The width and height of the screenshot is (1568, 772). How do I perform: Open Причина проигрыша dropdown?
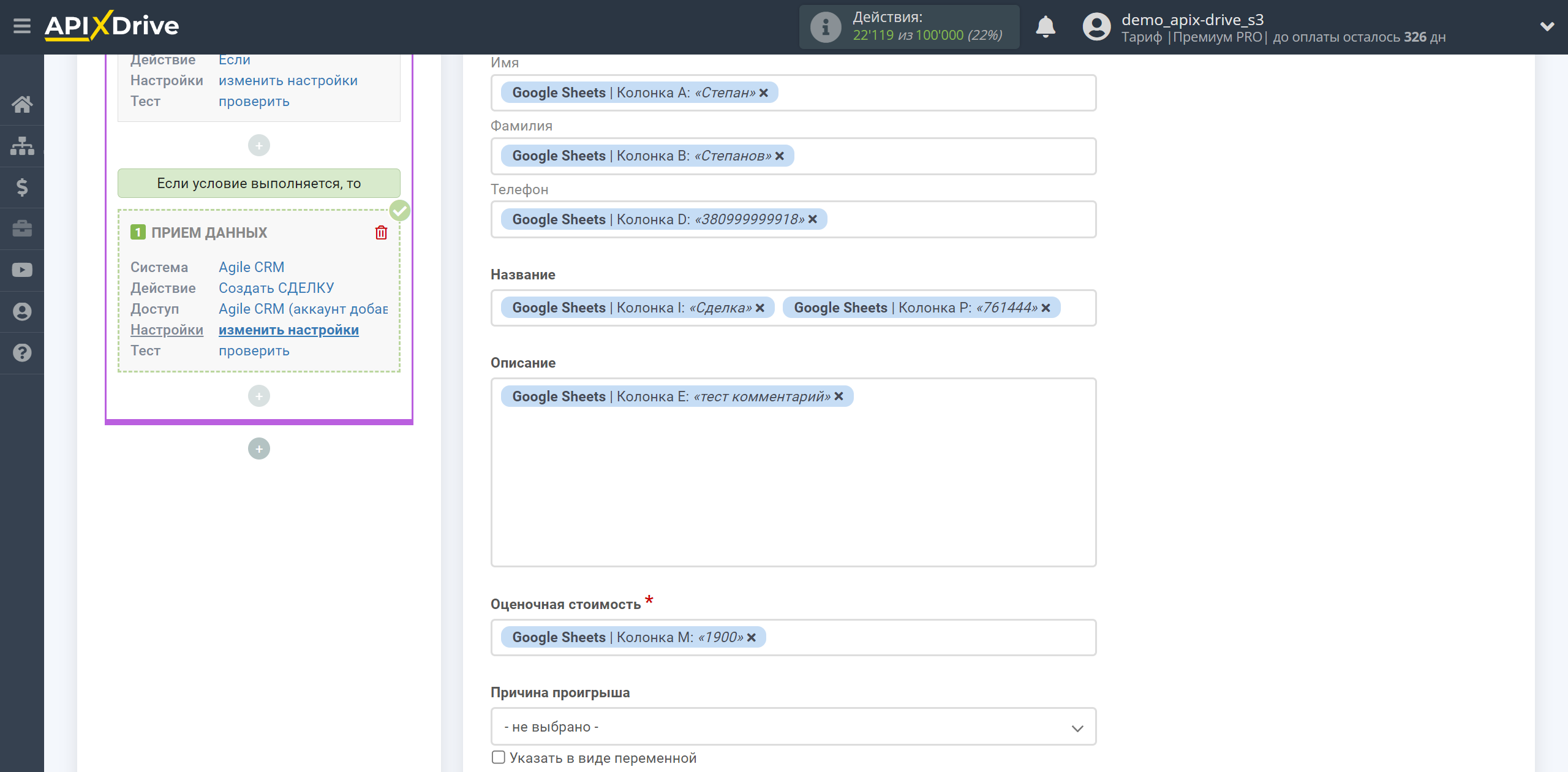tap(793, 727)
